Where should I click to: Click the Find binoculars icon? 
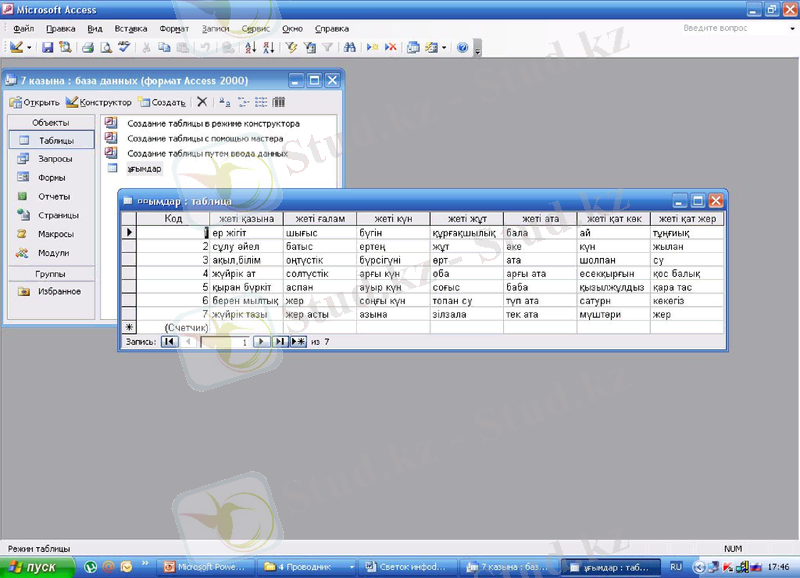[x=349, y=47]
